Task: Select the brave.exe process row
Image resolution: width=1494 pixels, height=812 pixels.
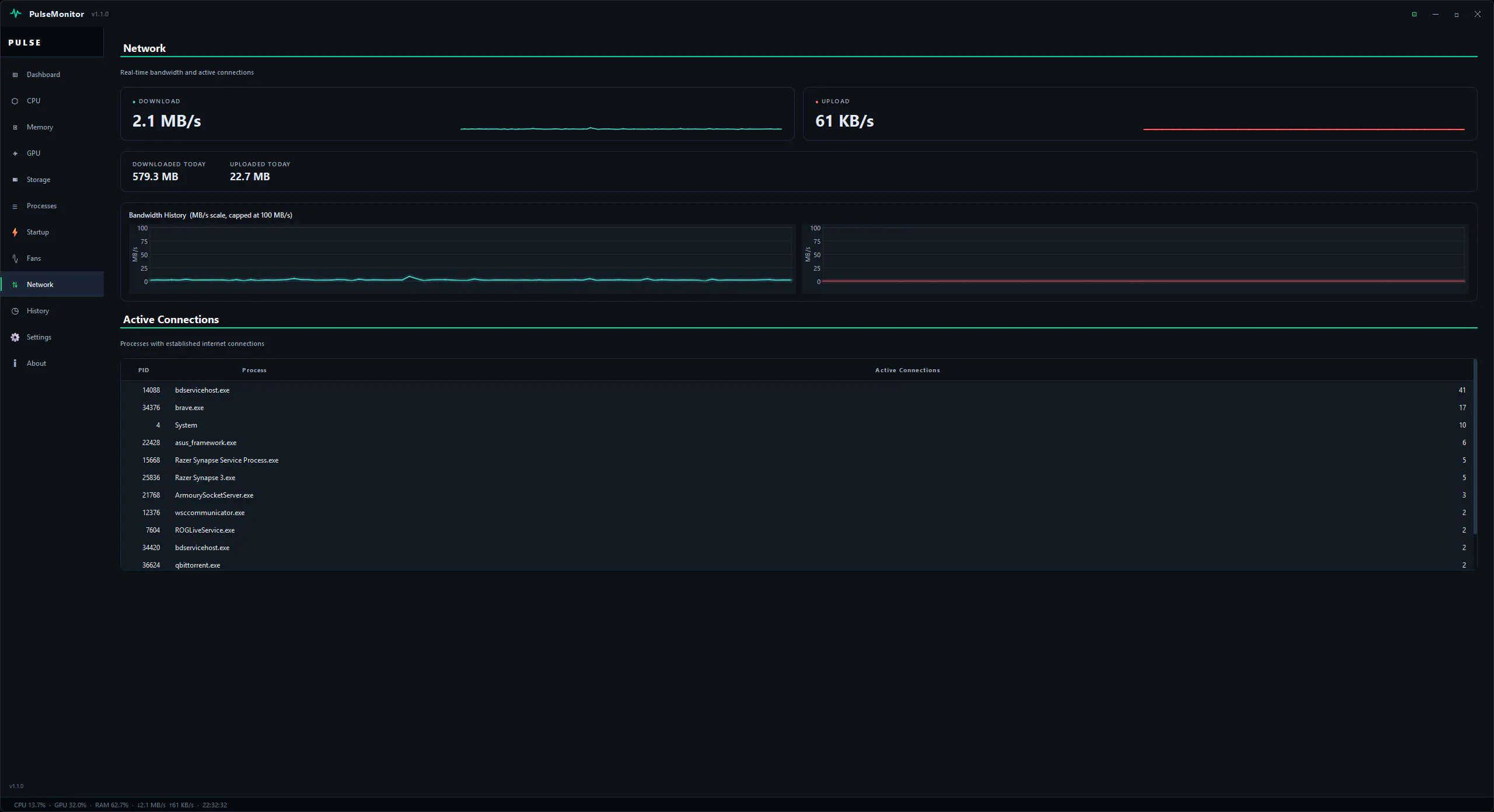Action: click(x=797, y=408)
